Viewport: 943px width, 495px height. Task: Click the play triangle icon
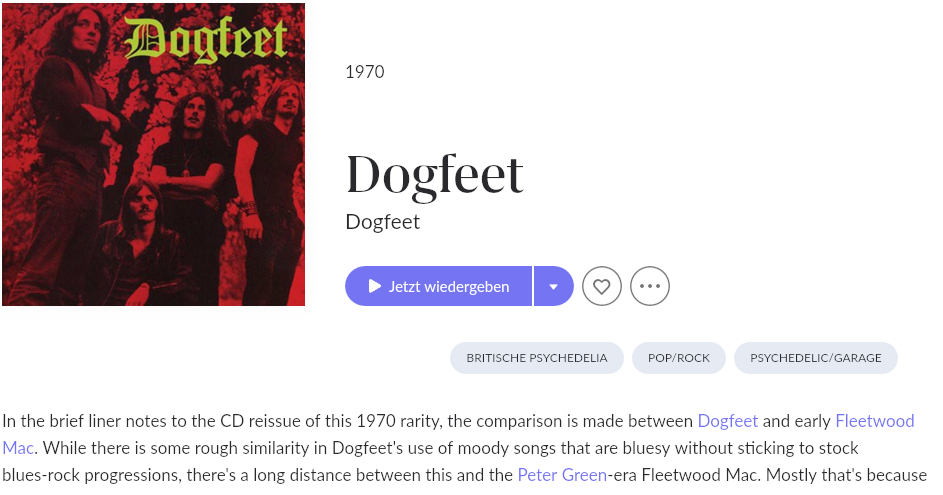click(x=375, y=286)
